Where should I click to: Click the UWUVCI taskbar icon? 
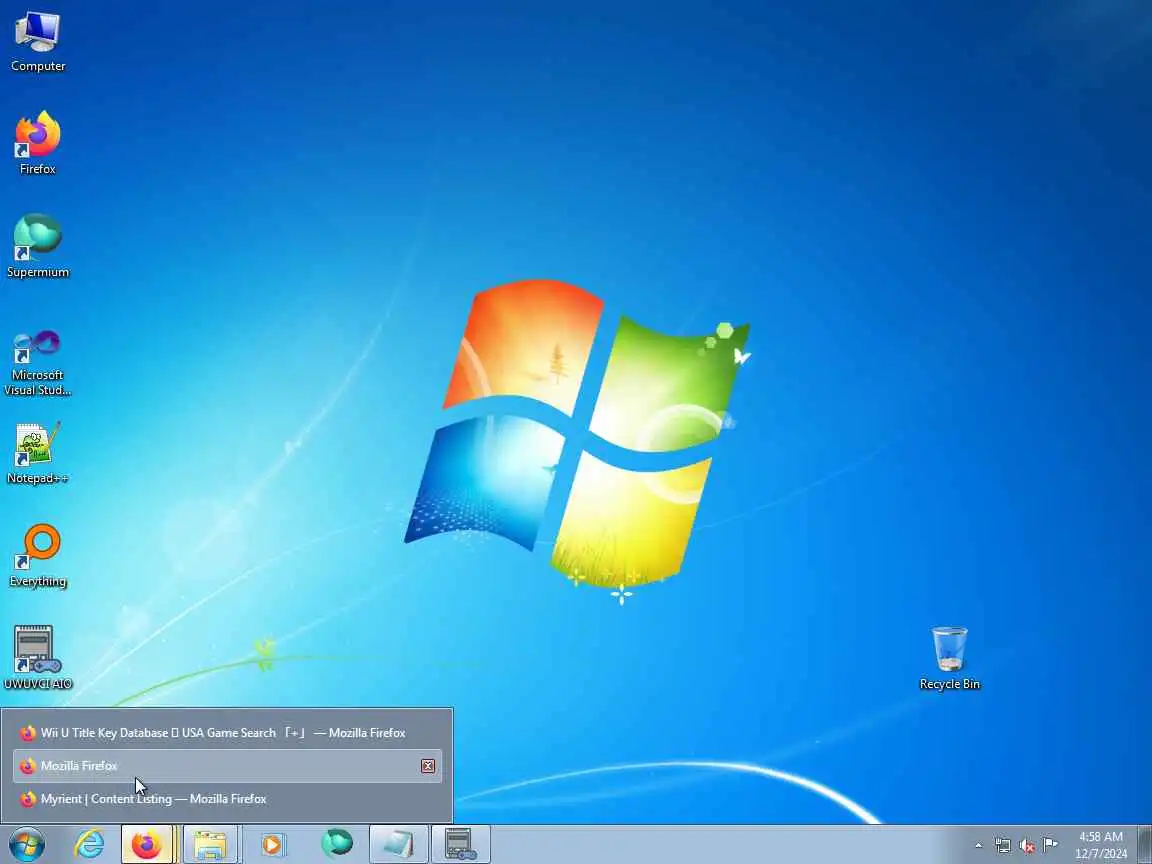(x=461, y=844)
